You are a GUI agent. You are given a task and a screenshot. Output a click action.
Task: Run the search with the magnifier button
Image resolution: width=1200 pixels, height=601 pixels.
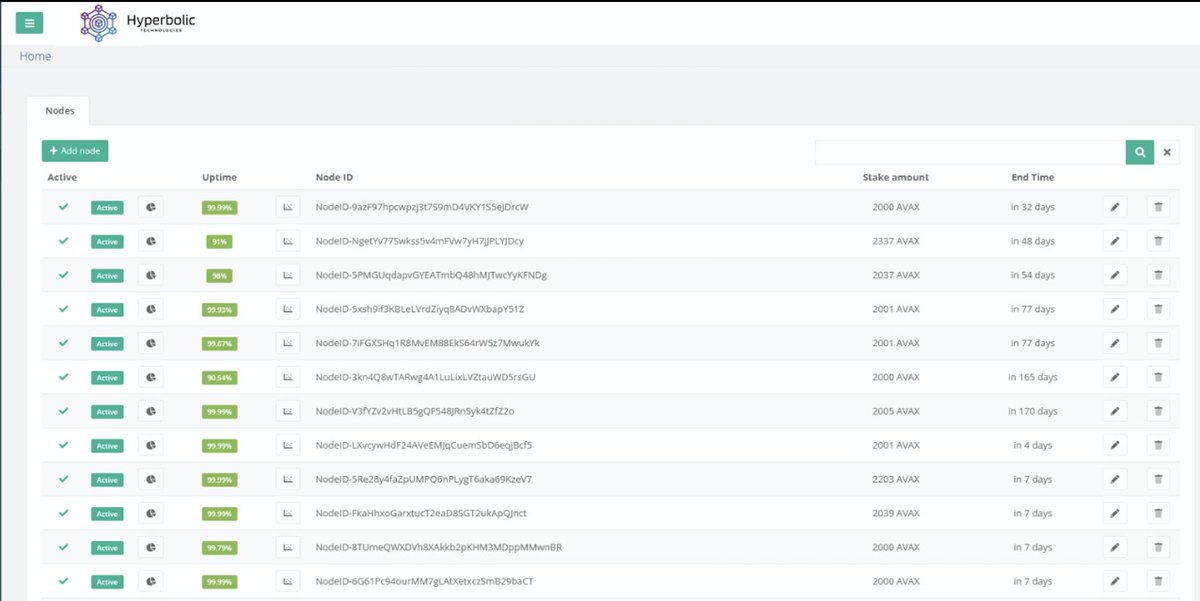1139,151
